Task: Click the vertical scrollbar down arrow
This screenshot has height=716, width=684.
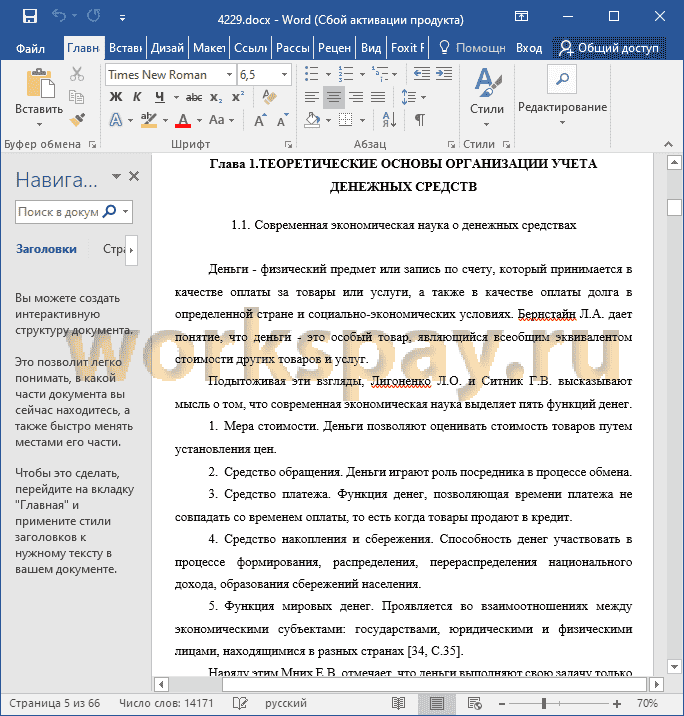Action: coord(674,666)
